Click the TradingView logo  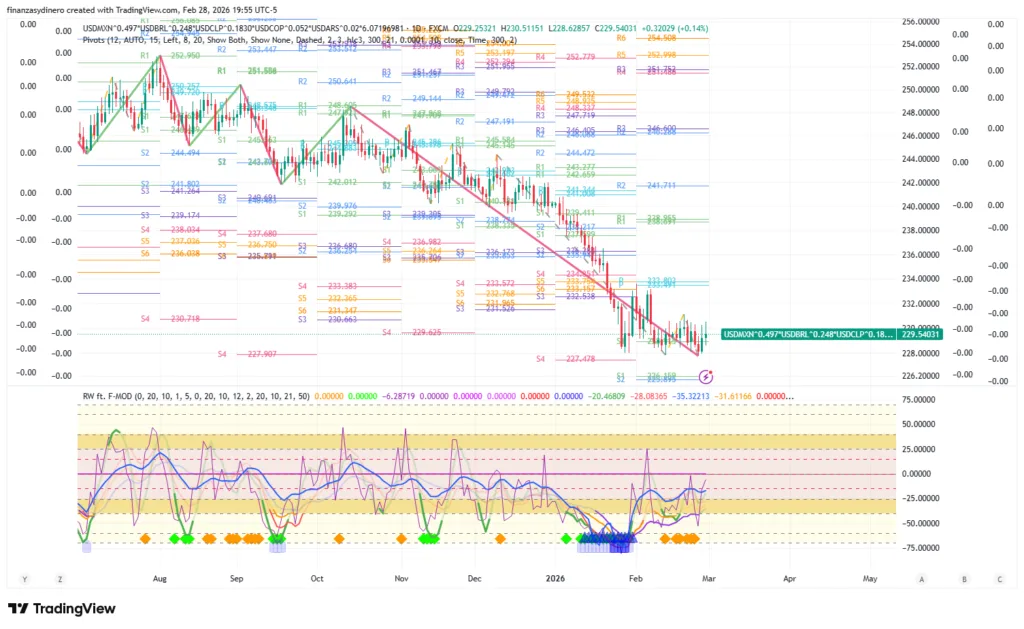pyautogui.click(x=62, y=608)
